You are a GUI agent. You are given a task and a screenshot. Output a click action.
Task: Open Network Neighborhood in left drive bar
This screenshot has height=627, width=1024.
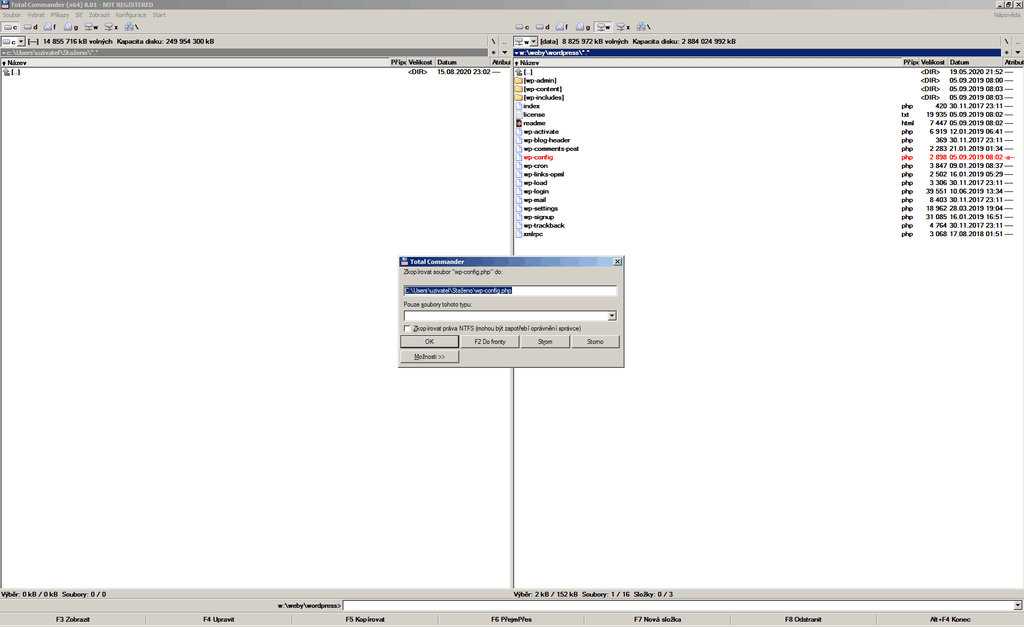[131, 27]
